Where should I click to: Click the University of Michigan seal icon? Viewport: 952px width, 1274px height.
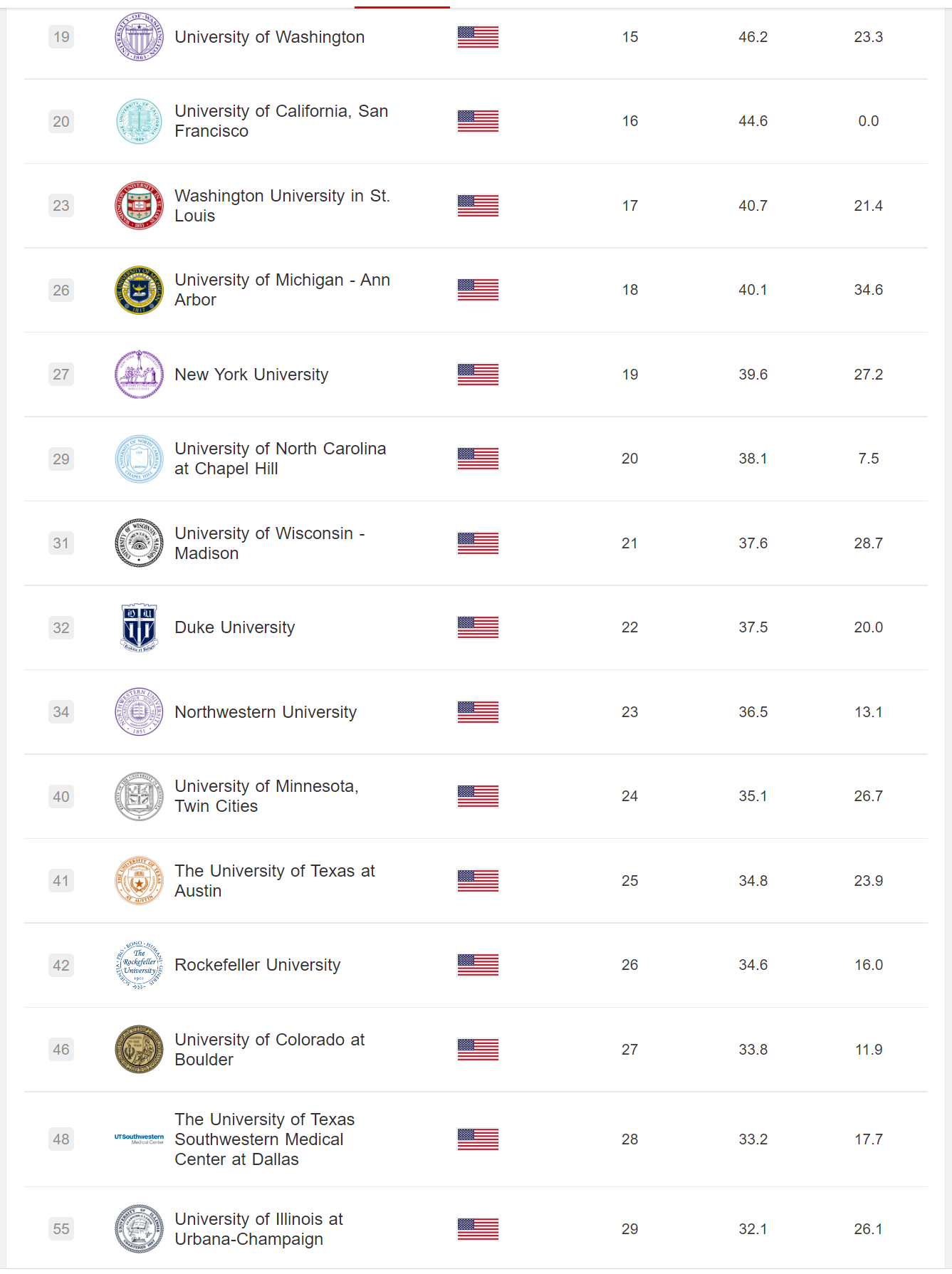coord(139,290)
